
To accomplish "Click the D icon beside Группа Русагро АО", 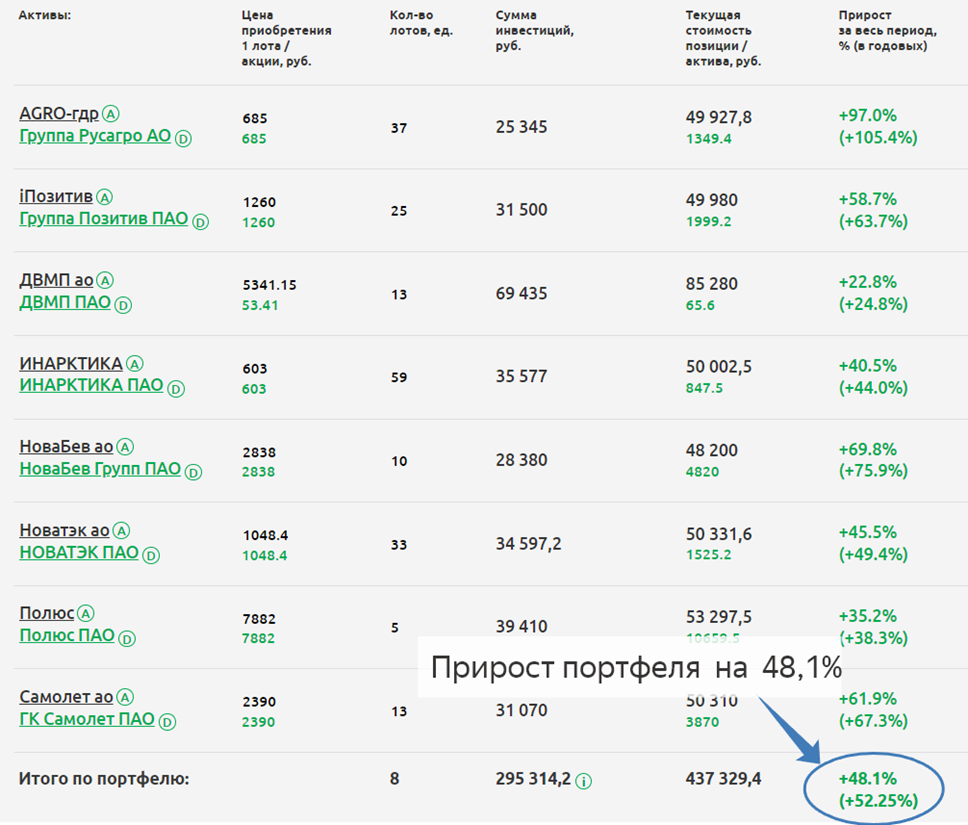I will coord(183,138).
